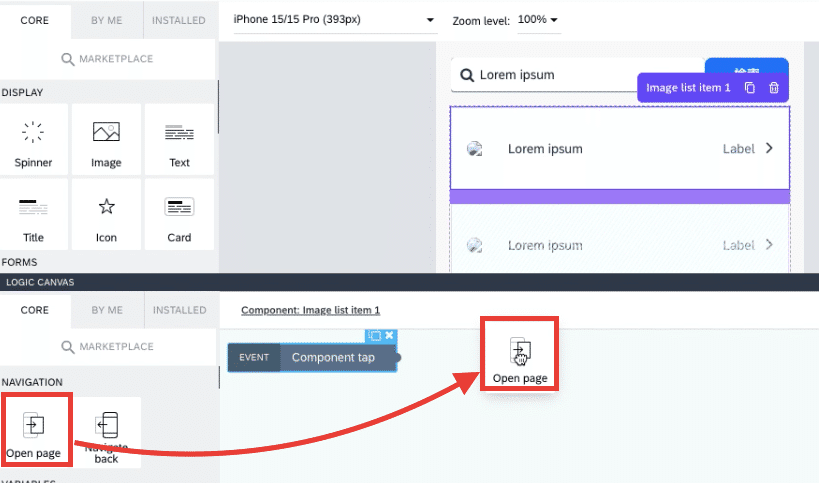Click chevron arrow on first list item
Viewport: 819px width, 483px height.
point(769,148)
